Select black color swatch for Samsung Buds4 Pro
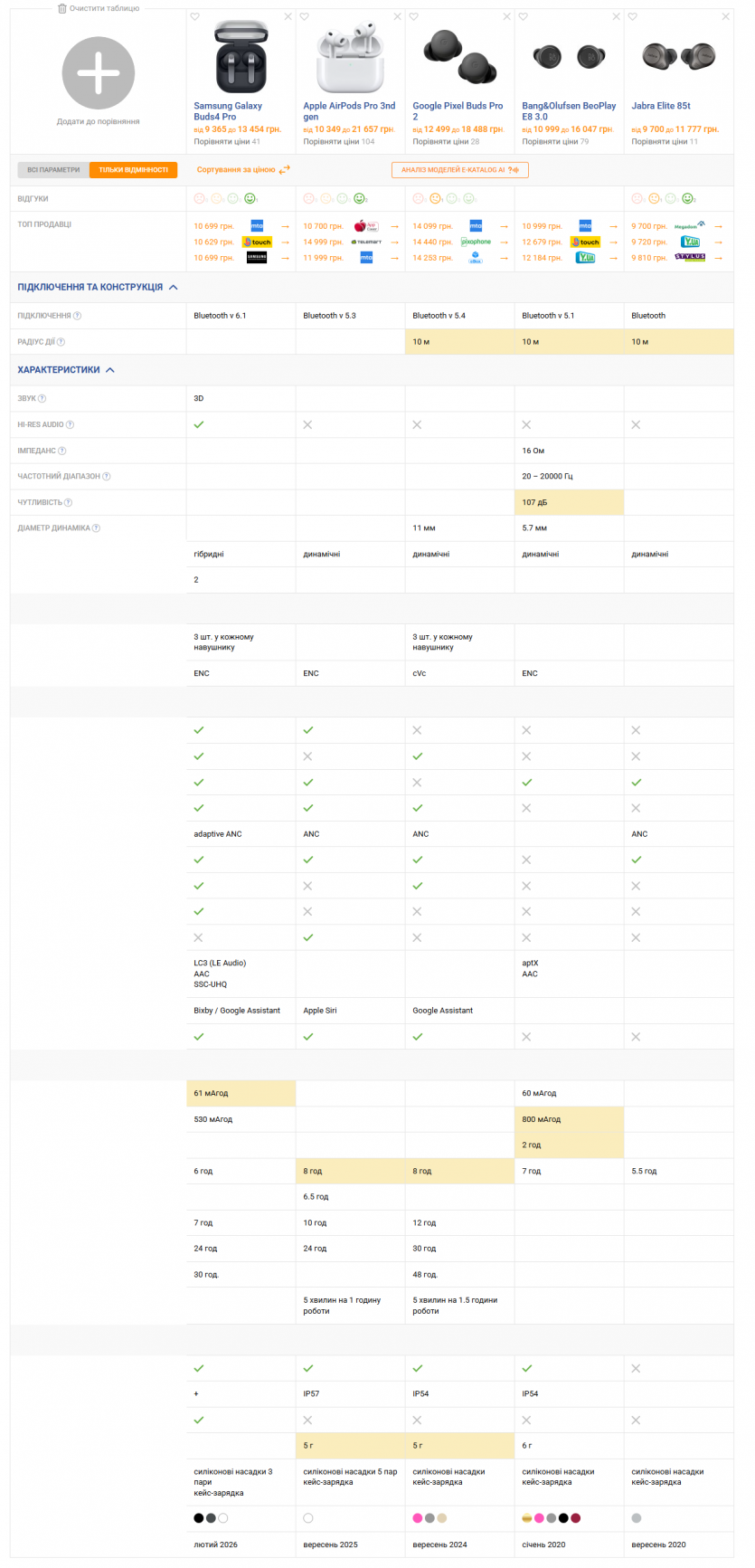This screenshot has width=755, height=1568. [x=199, y=1518]
